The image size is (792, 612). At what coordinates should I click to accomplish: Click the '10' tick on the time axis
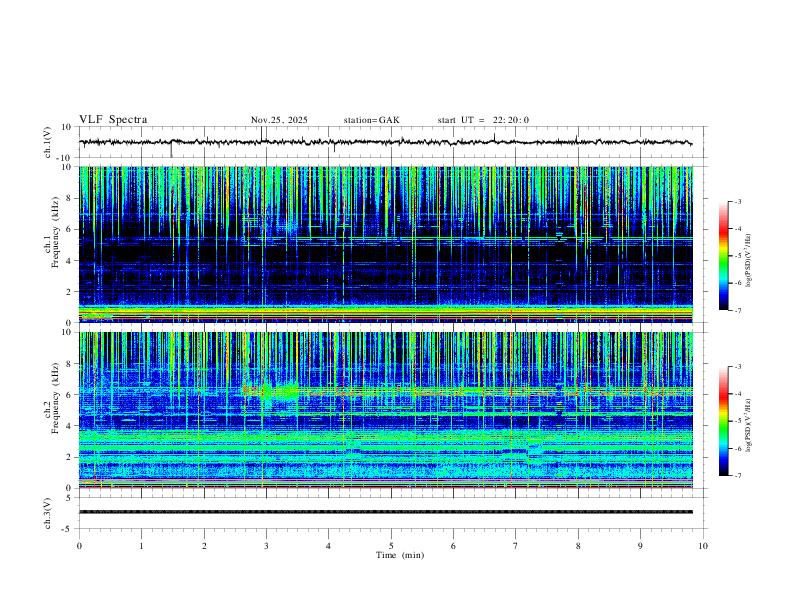pyautogui.click(x=703, y=546)
